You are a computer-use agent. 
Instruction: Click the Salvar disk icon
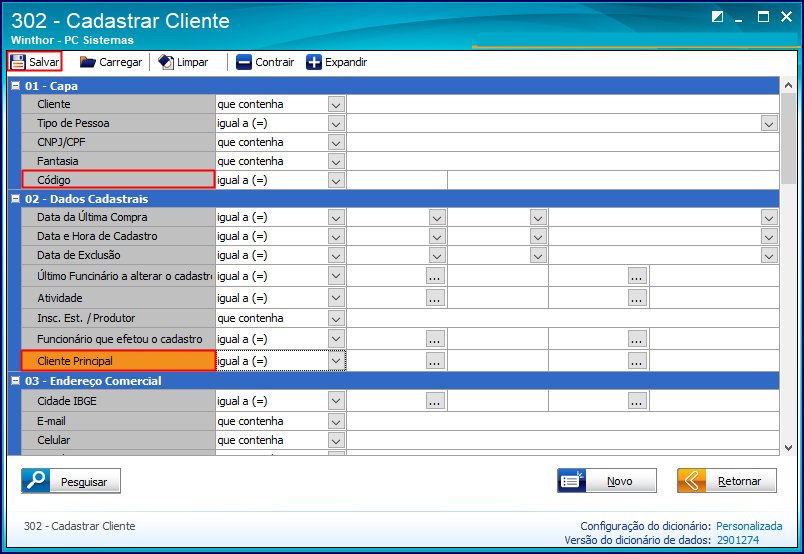point(18,62)
